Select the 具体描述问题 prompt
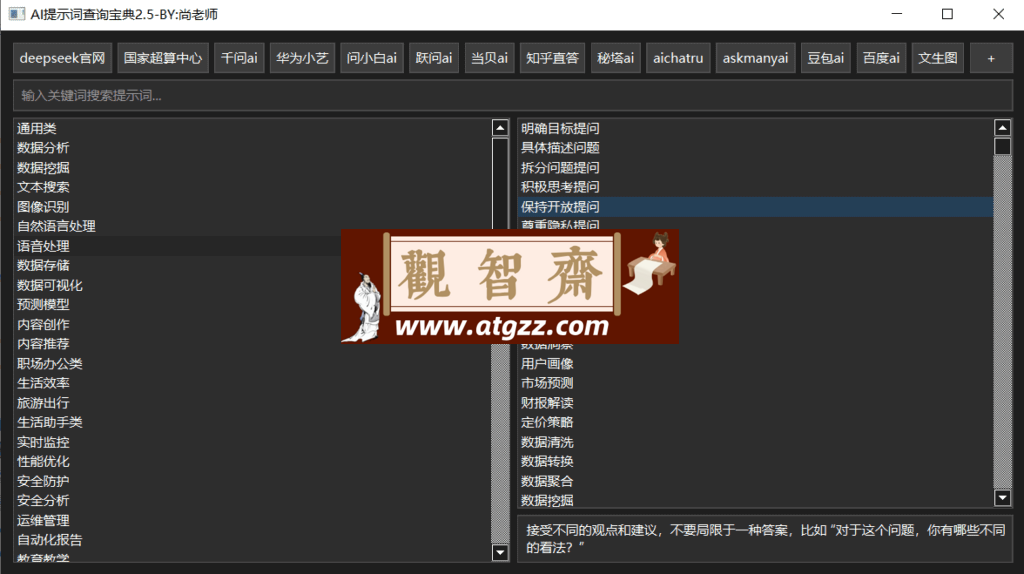This screenshot has width=1024, height=574. [x=756, y=148]
